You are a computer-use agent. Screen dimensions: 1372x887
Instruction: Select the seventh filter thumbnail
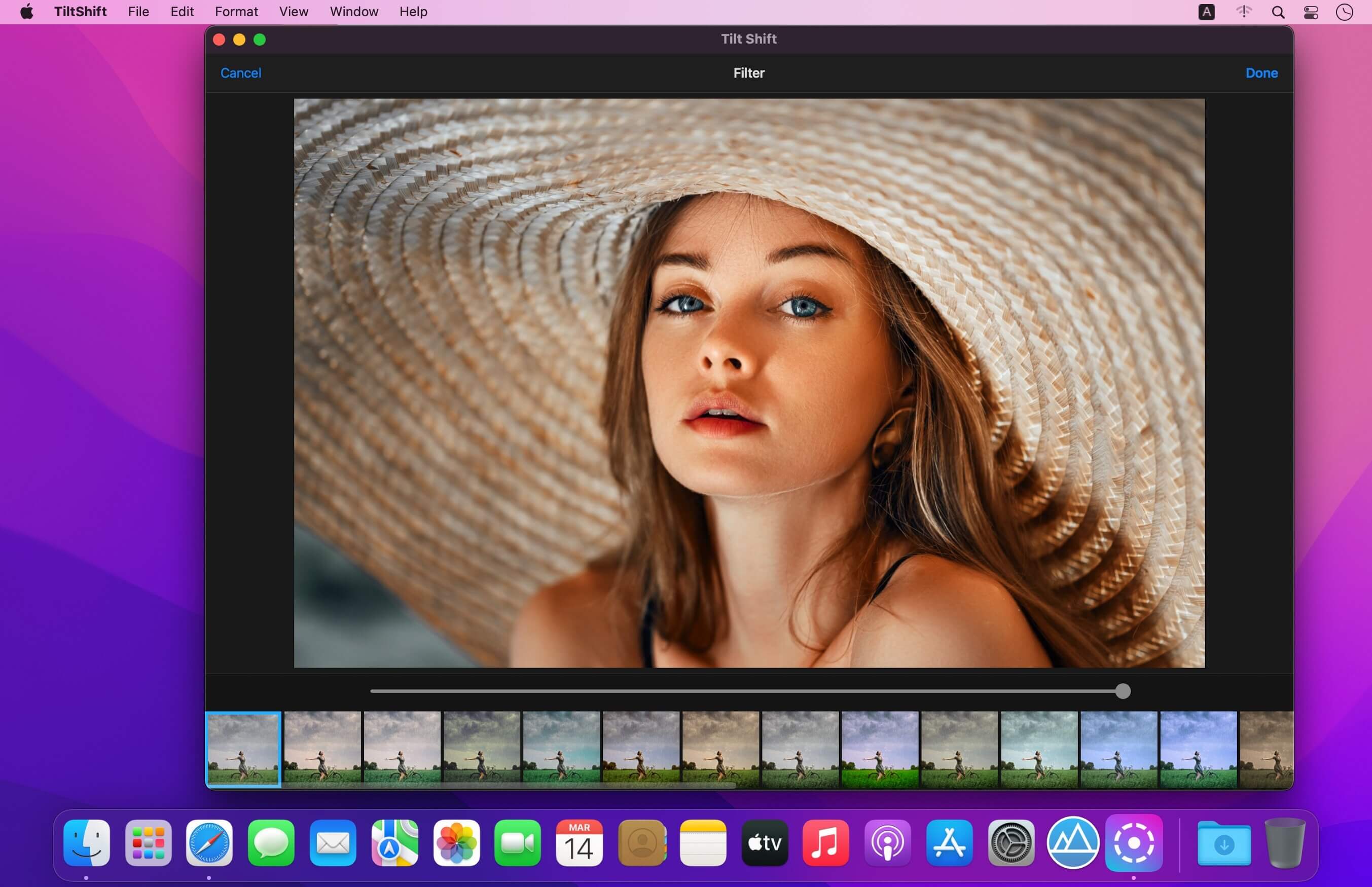click(720, 749)
